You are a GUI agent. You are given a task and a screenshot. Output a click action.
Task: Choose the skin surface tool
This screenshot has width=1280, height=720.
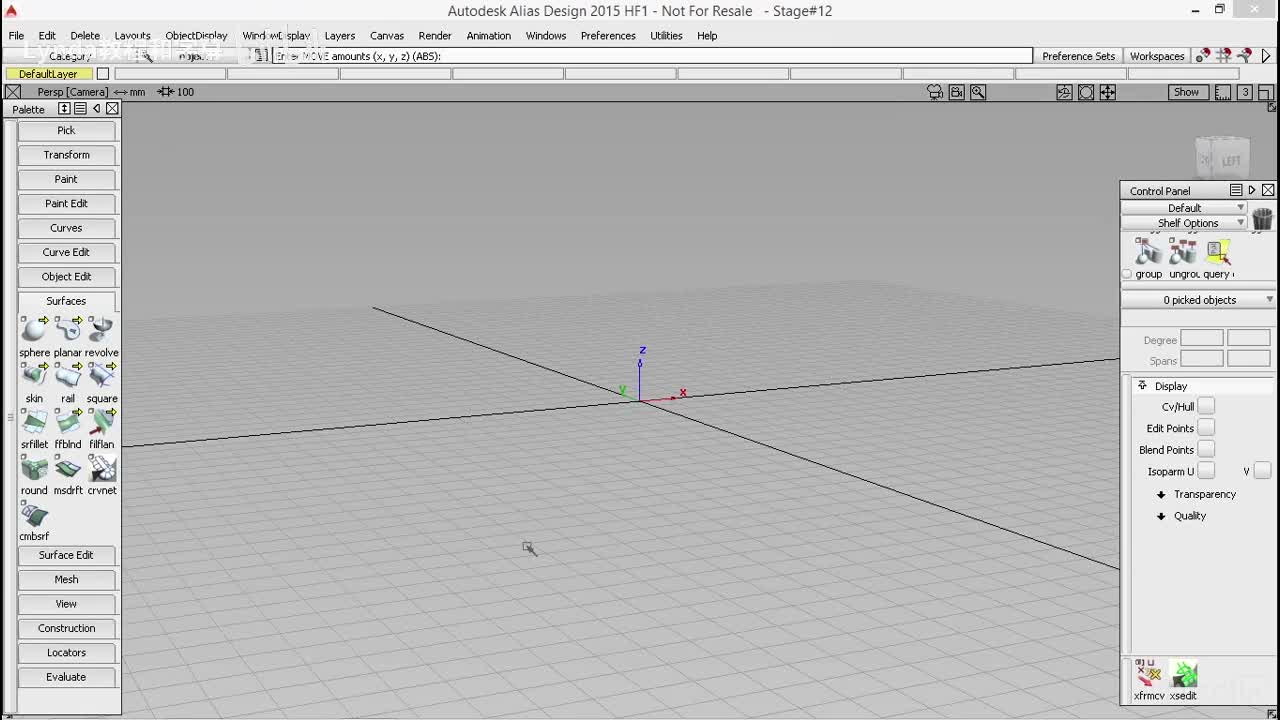pyautogui.click(x=34, y=375)
